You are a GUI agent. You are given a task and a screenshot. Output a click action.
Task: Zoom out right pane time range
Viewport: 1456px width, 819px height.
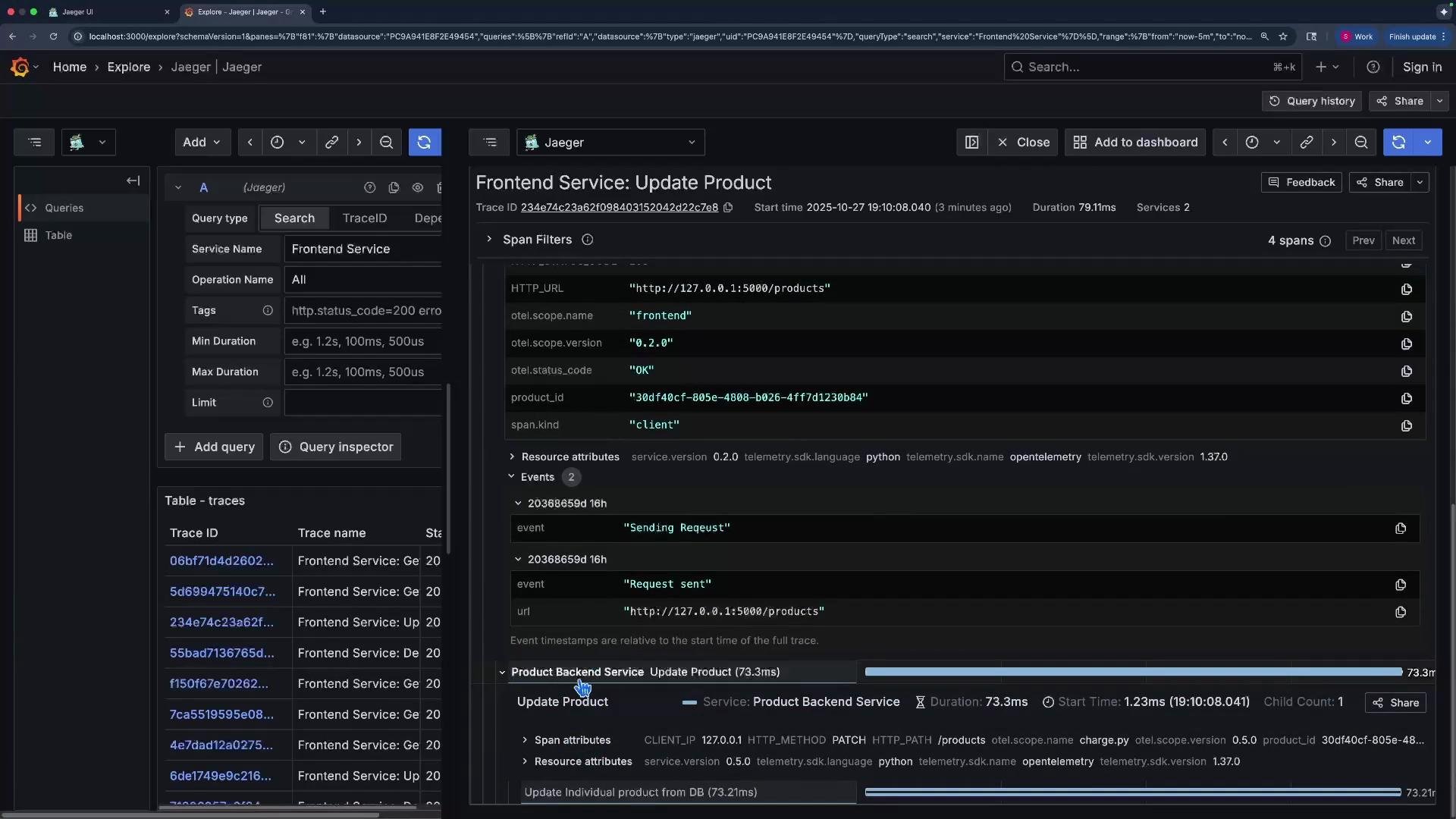(1361, 143)
